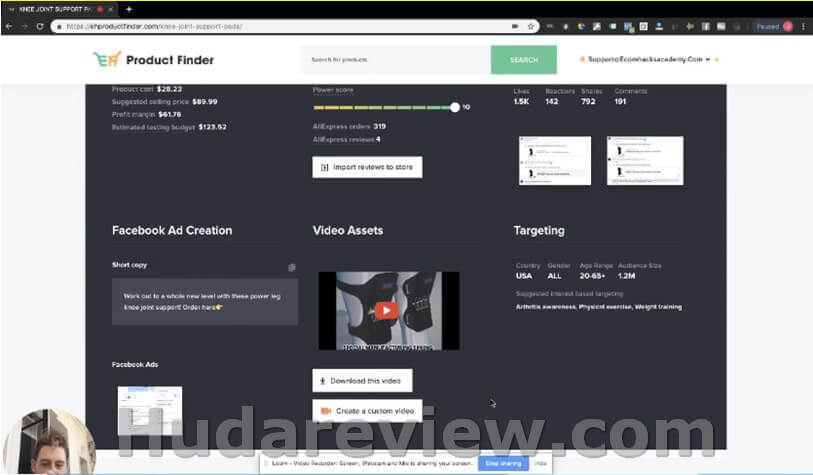
Task: Click Create a custom video button
Action: (x=367, y=411)
